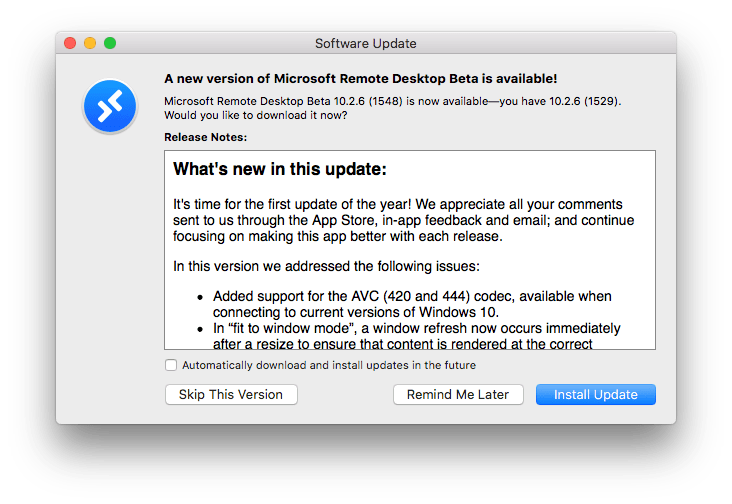Close the Software Update window
Screen dimensions: 732x504
[70, 43]
